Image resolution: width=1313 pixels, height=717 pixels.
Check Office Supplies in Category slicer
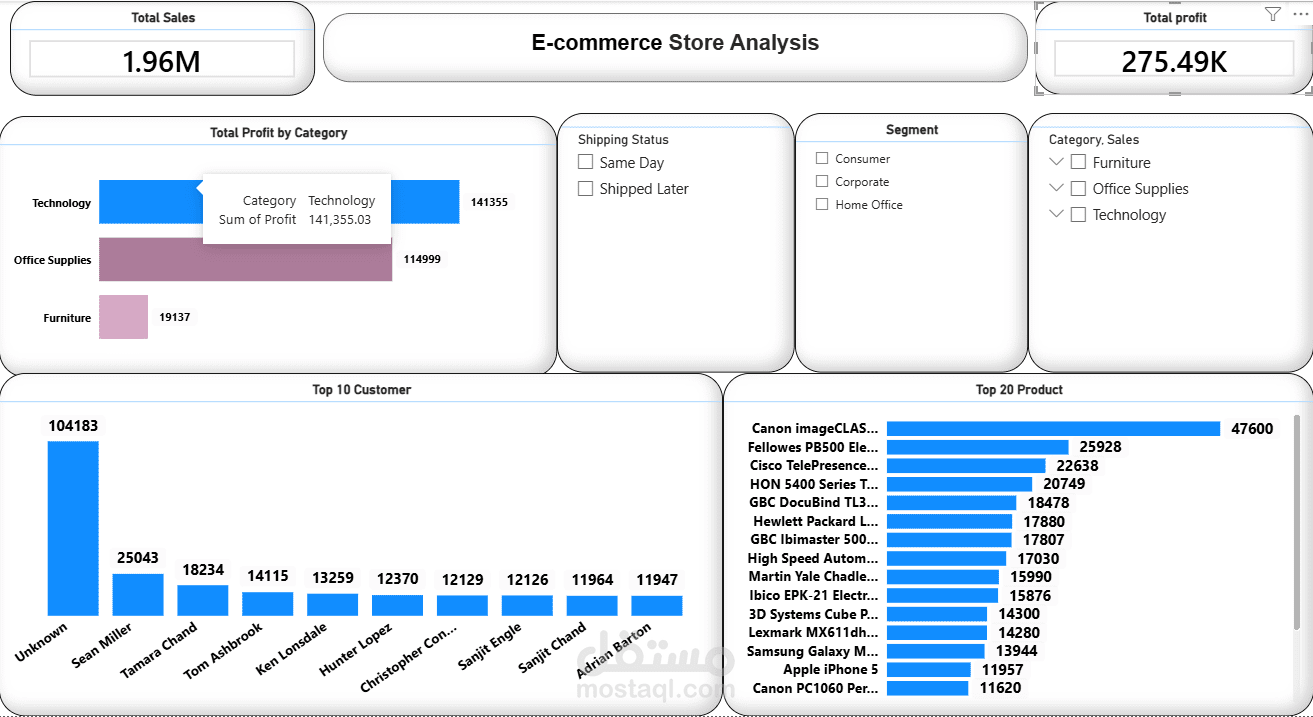[1077, 188]
